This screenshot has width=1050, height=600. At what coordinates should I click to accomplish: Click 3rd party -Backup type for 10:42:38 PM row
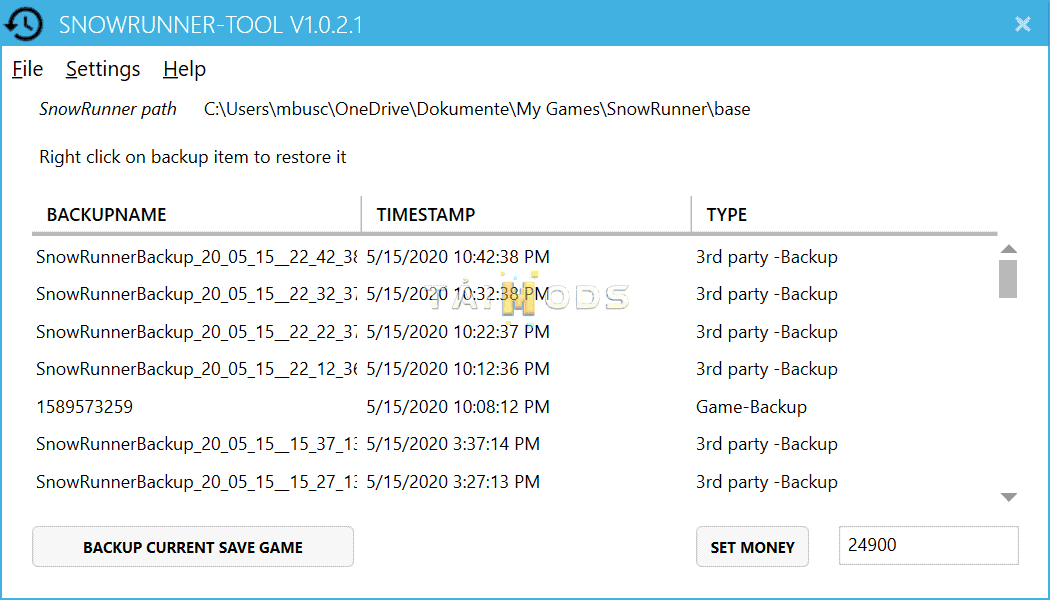pos(767,257)
